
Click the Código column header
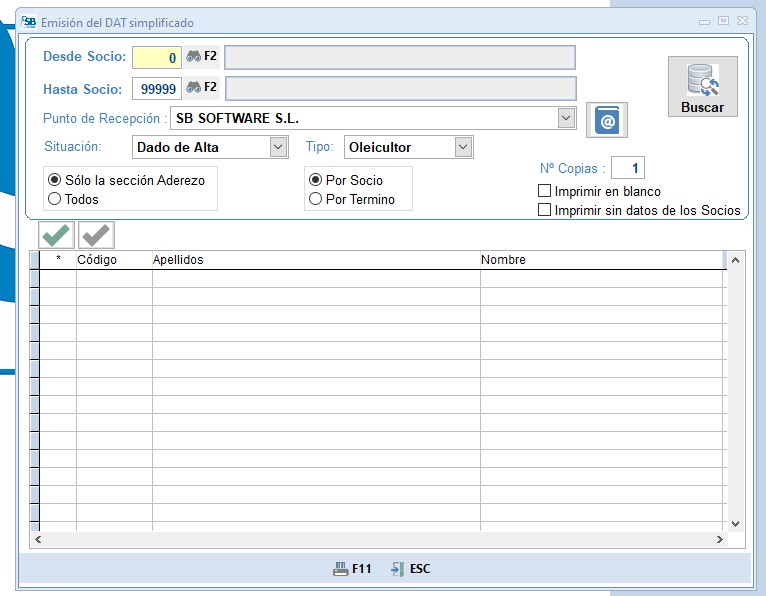[x=114, y=260]
